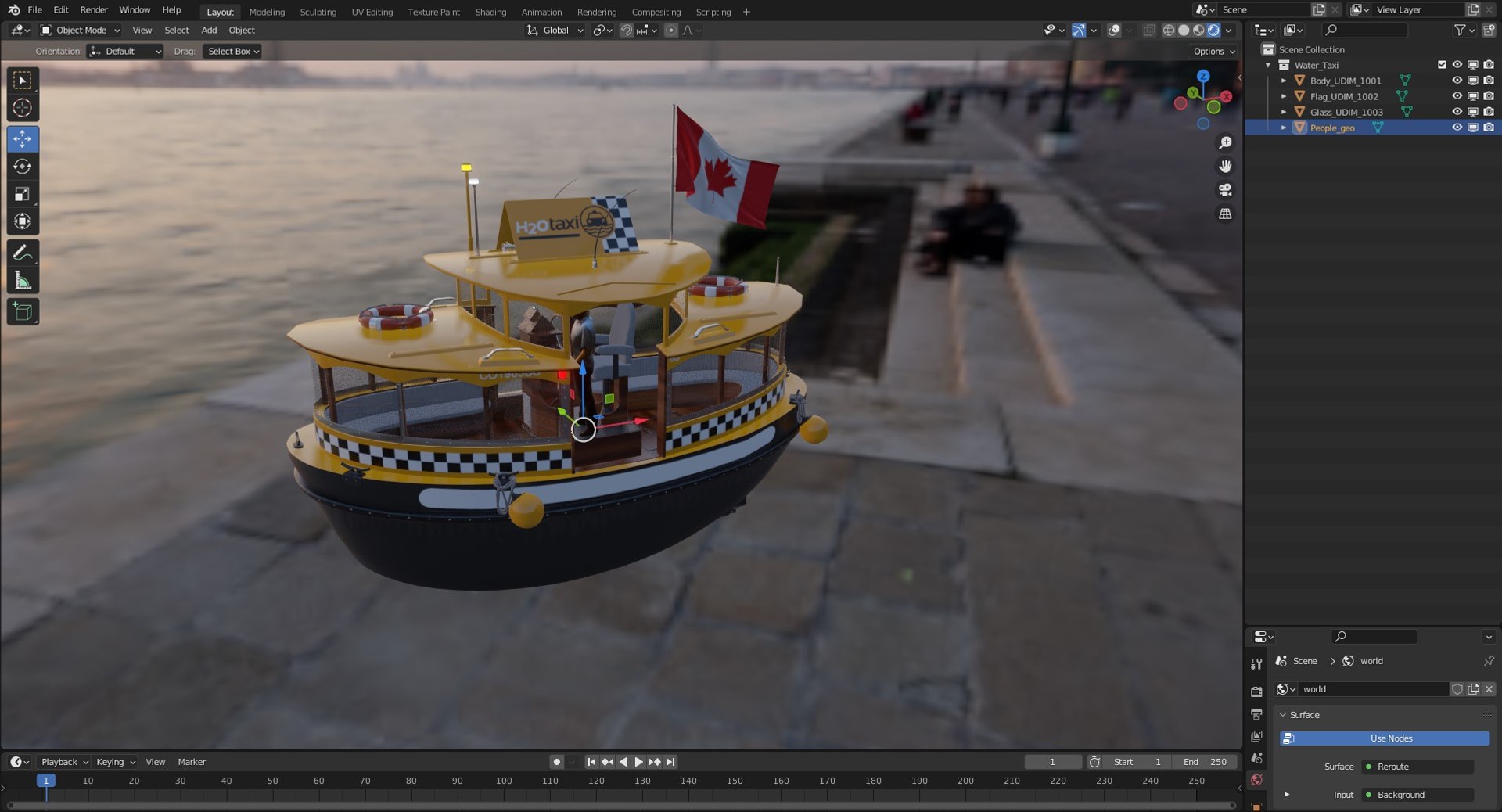The image size is (1502, 812).
Task: Click the timeline horizontal scrollbar
Action: (x=622, y=805)
